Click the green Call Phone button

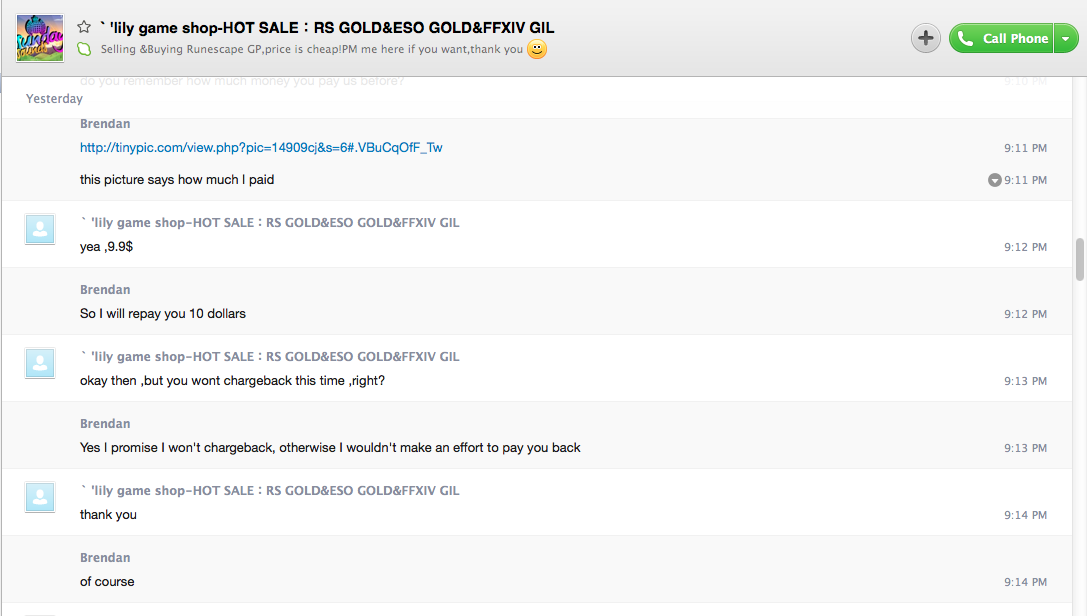point(1001,38)
